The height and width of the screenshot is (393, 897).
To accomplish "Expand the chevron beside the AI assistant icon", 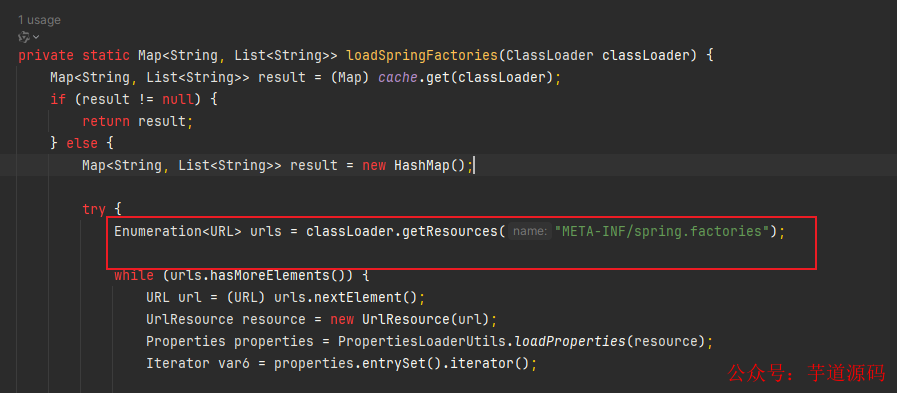I will tap(36, 37).
